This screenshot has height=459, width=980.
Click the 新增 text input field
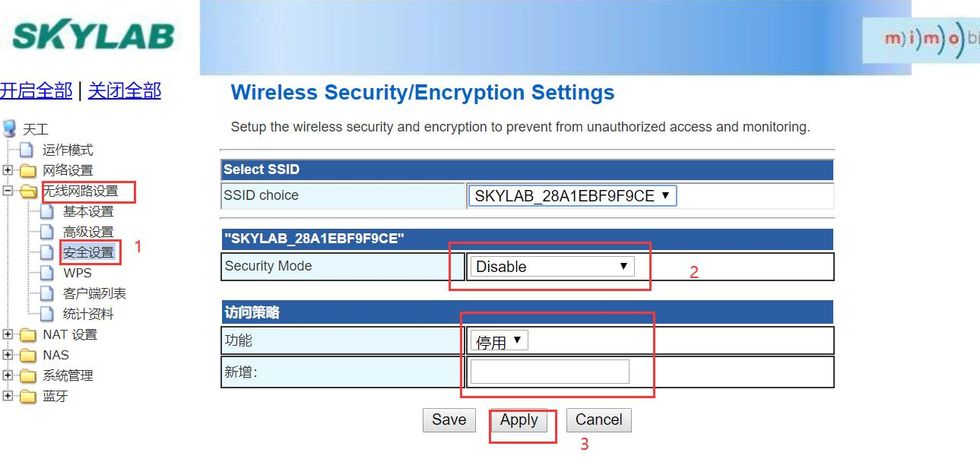click(549, 372)
